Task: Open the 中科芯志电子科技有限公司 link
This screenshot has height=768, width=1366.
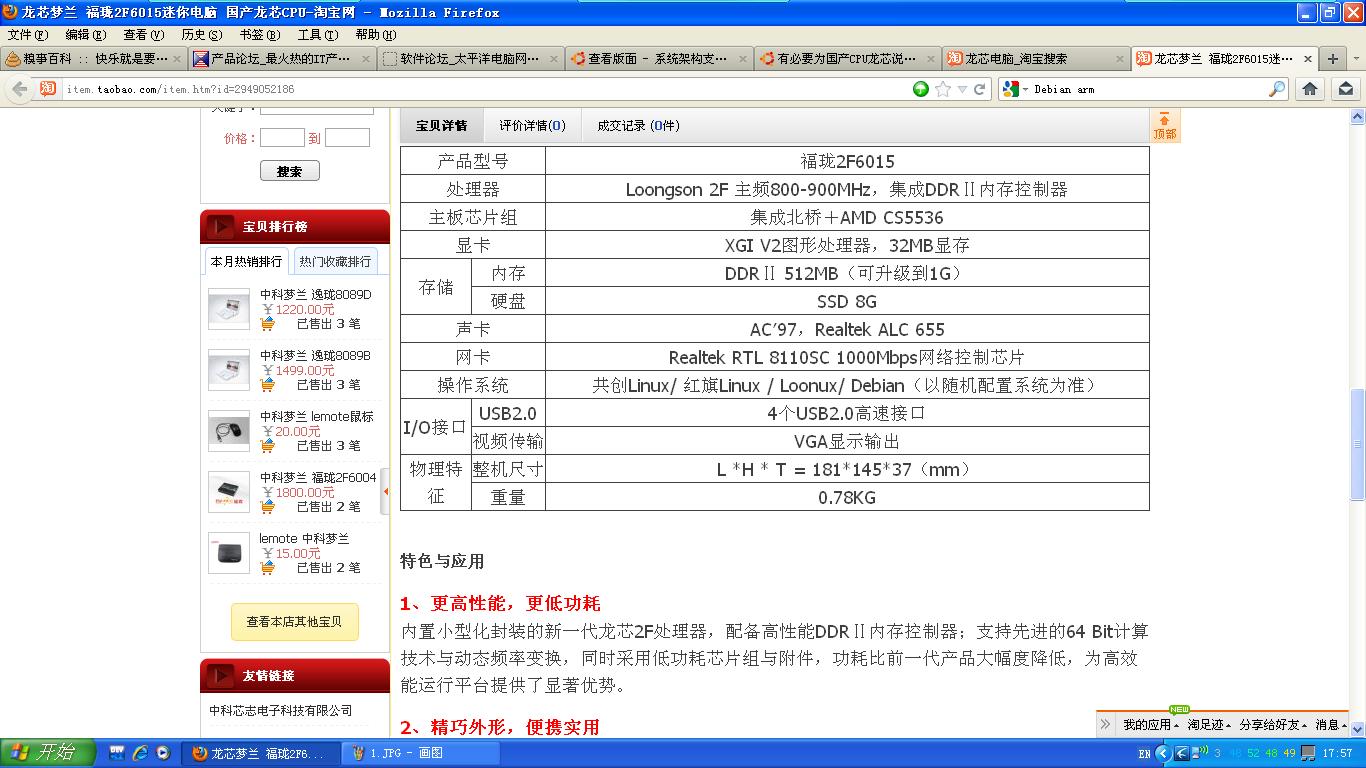Action: point(281,710)
